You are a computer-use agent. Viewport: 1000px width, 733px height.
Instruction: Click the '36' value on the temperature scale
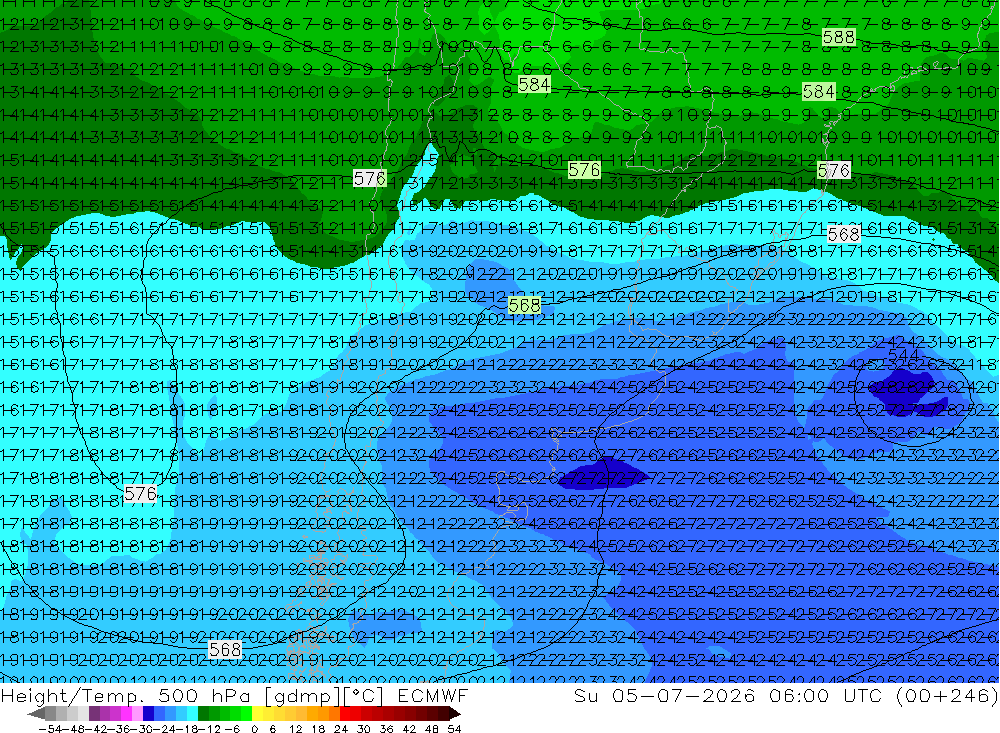(386, 729)
